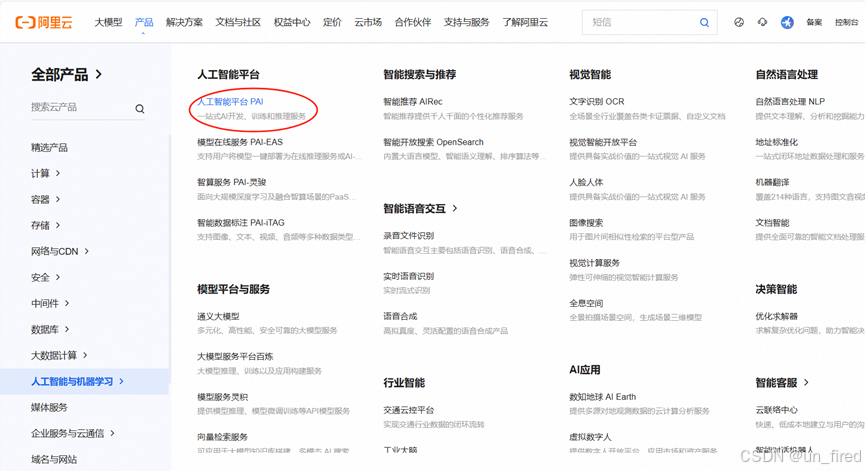Expand the 计算 category

(x=46, y=173)
